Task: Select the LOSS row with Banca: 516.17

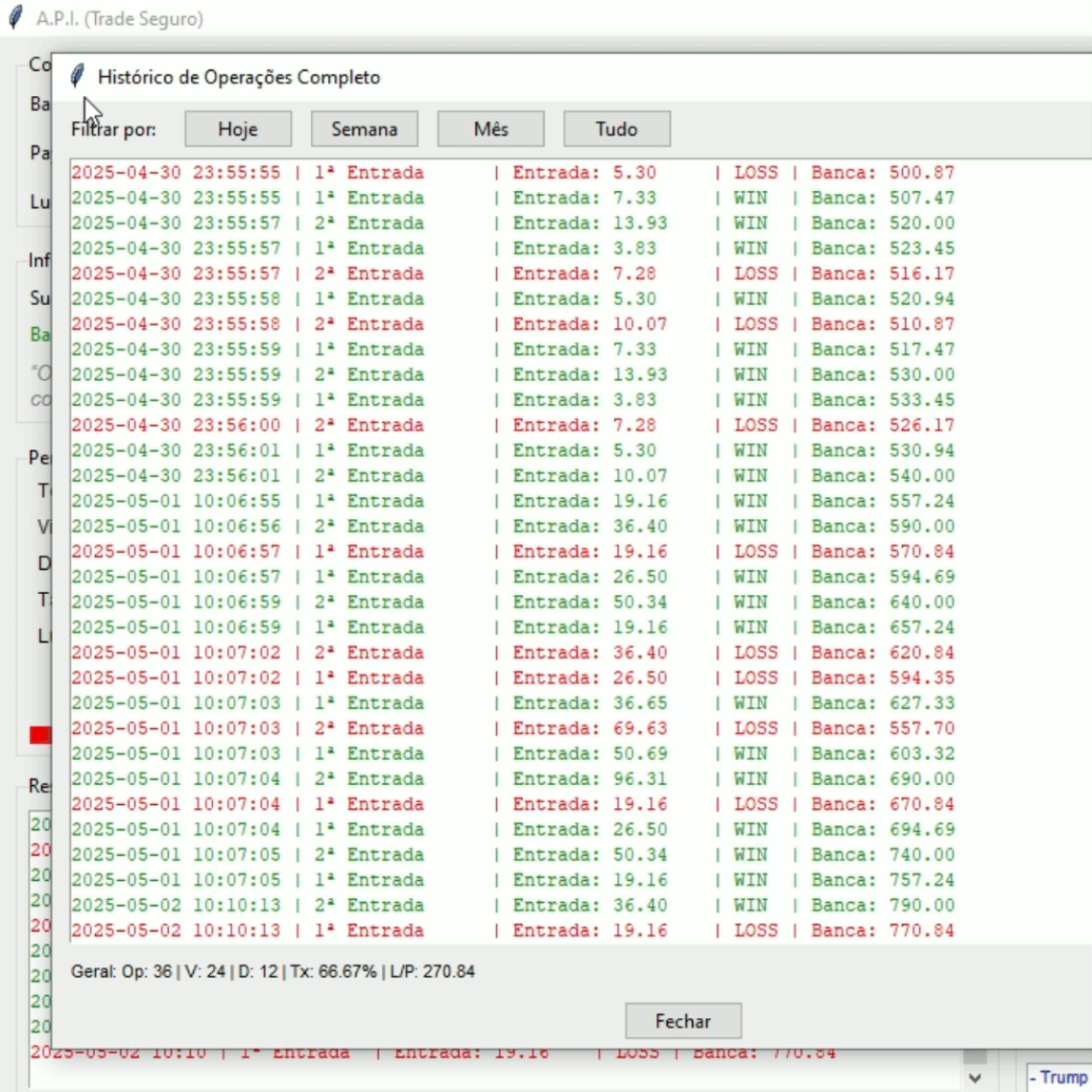Action: (512, 273)
